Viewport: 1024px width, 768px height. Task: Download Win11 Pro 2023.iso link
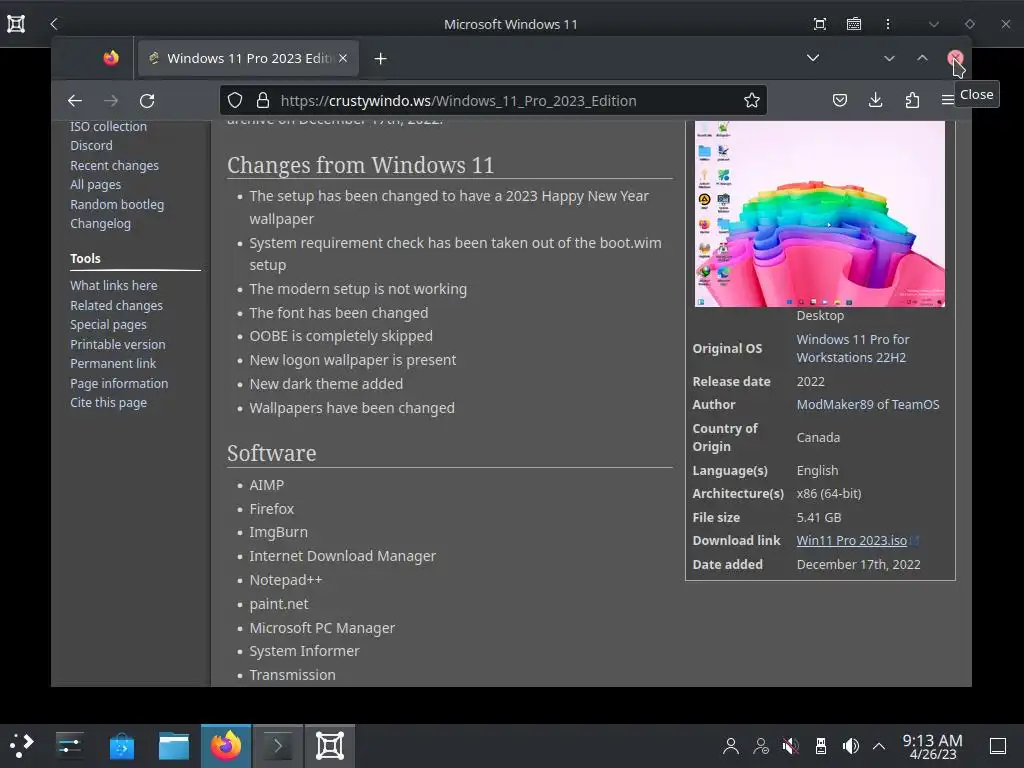(852, 540)
